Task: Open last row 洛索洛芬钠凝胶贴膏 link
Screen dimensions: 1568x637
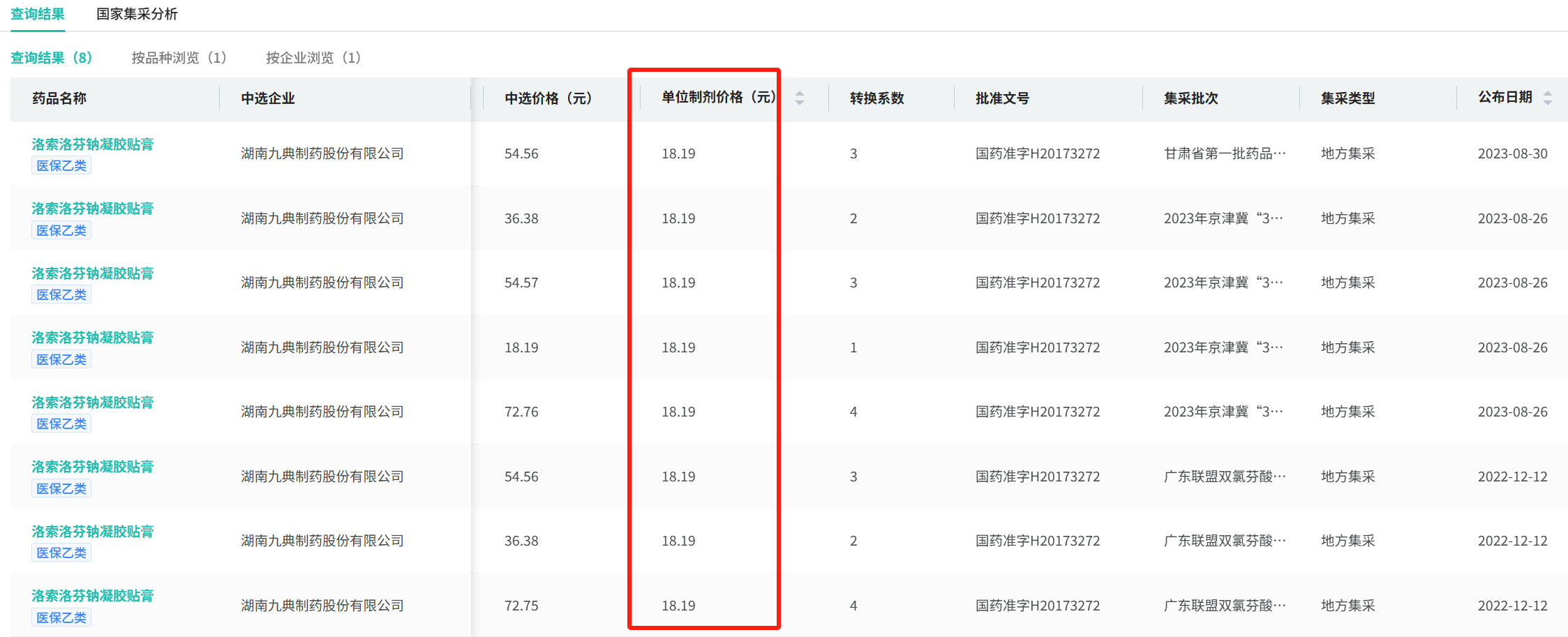Action: click(x=93, y=596)
